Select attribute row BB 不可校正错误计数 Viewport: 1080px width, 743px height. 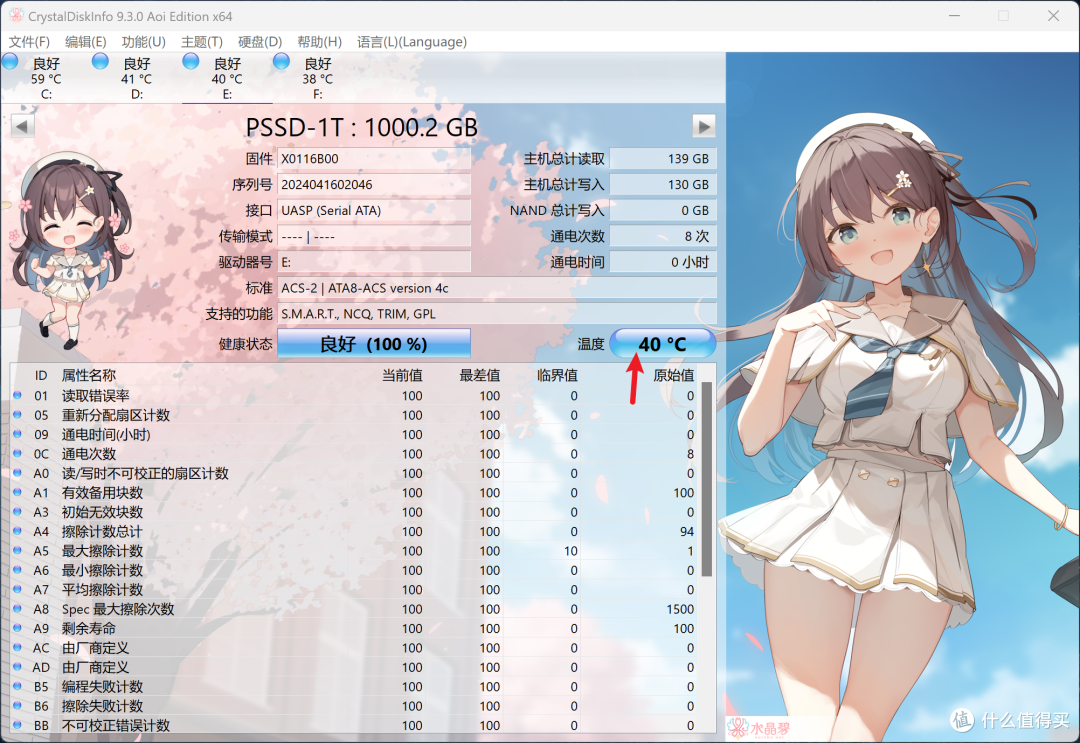[x=355, y=725]
